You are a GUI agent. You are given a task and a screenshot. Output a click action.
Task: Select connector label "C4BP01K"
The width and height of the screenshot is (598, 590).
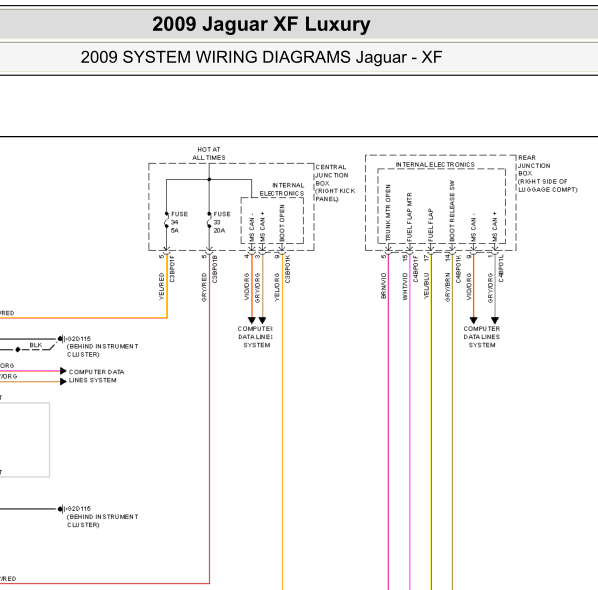(x=458, y=269)
